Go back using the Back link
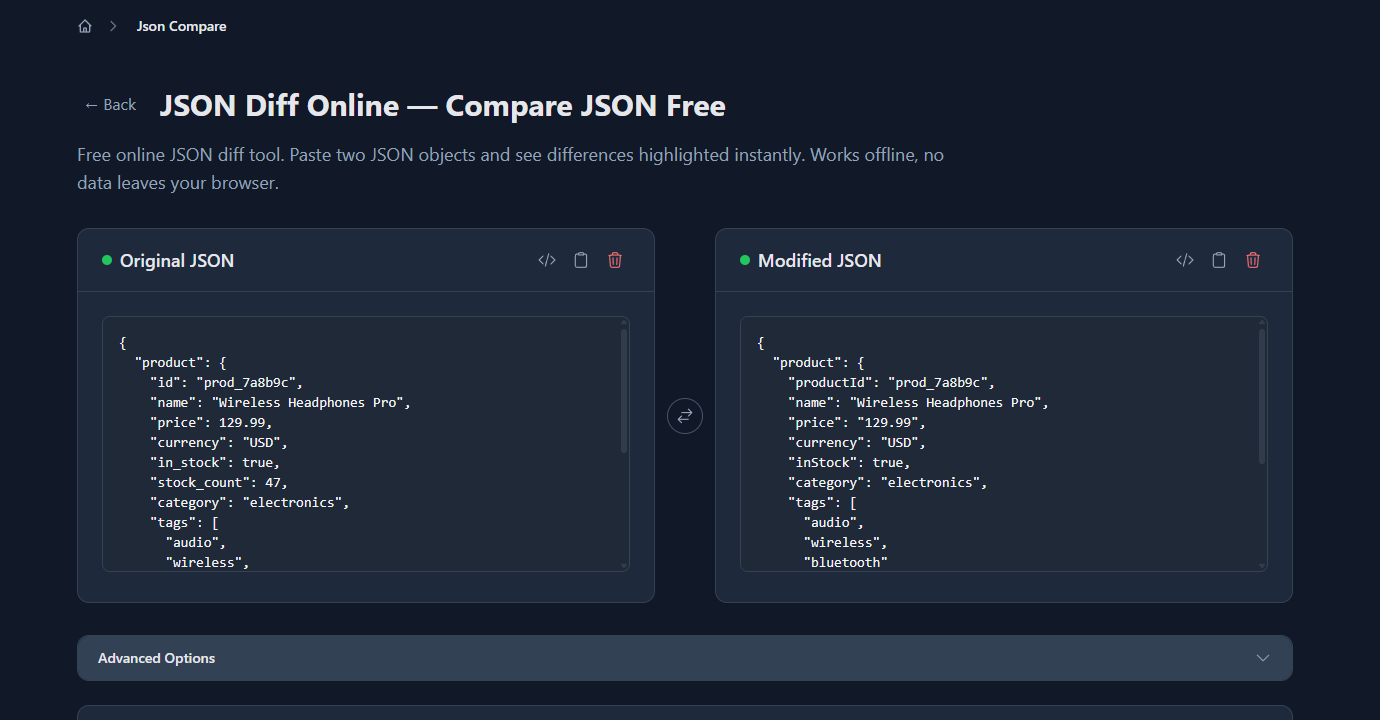The image size is (1380, 720). (109, 103)
